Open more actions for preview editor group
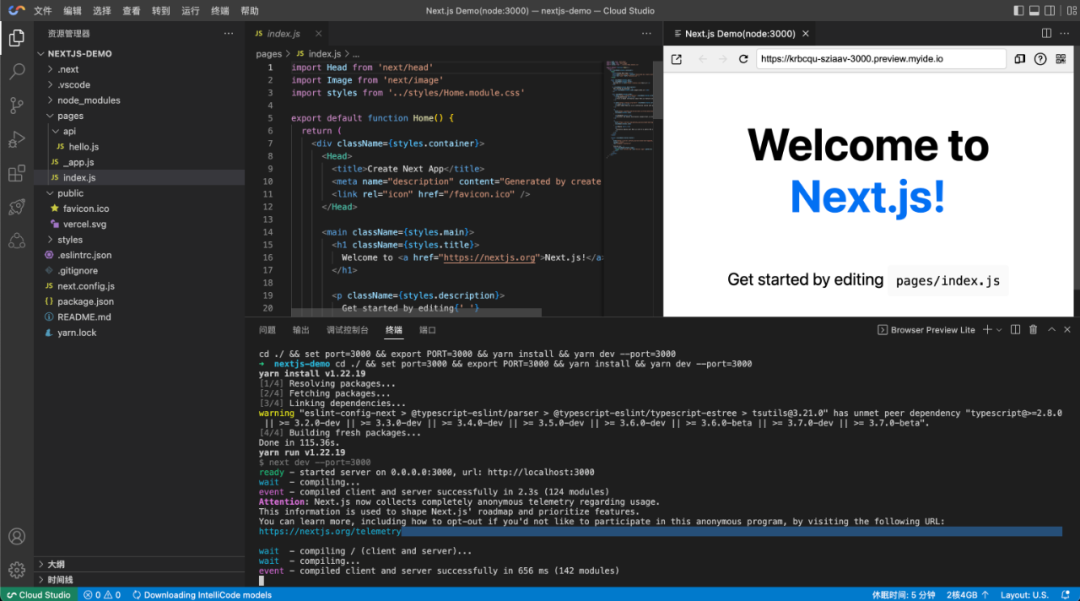Image resolution: width=1080 pixels, height=601 pixels. click(x=1064, y=33)
